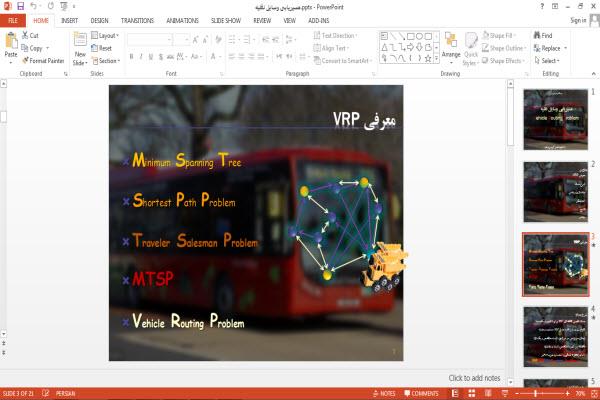Clear all formatting icon

pyautogui.click(x=218, y=39)
